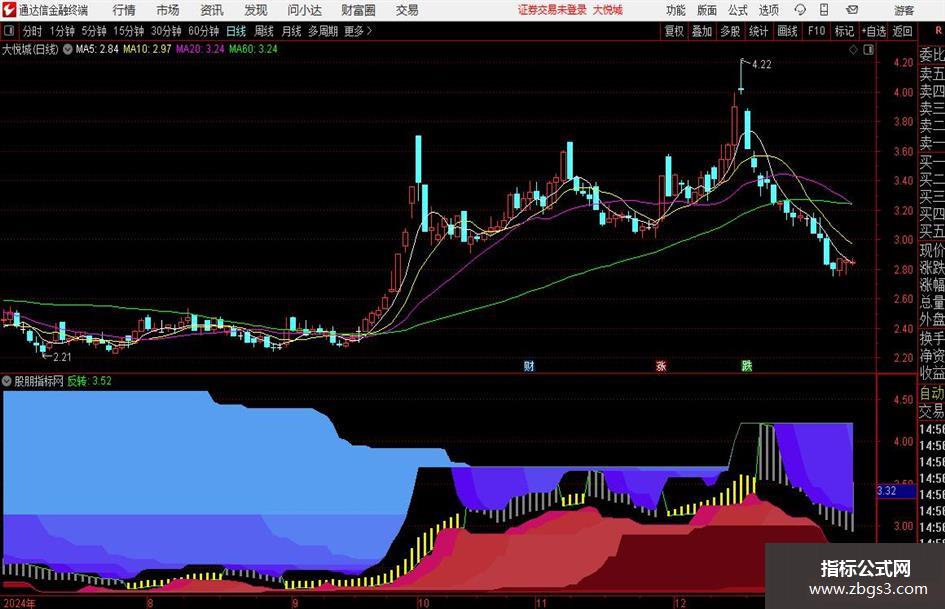945x609 pixels.
Task: Click the F10 company info button
Action: pos(817,31)
